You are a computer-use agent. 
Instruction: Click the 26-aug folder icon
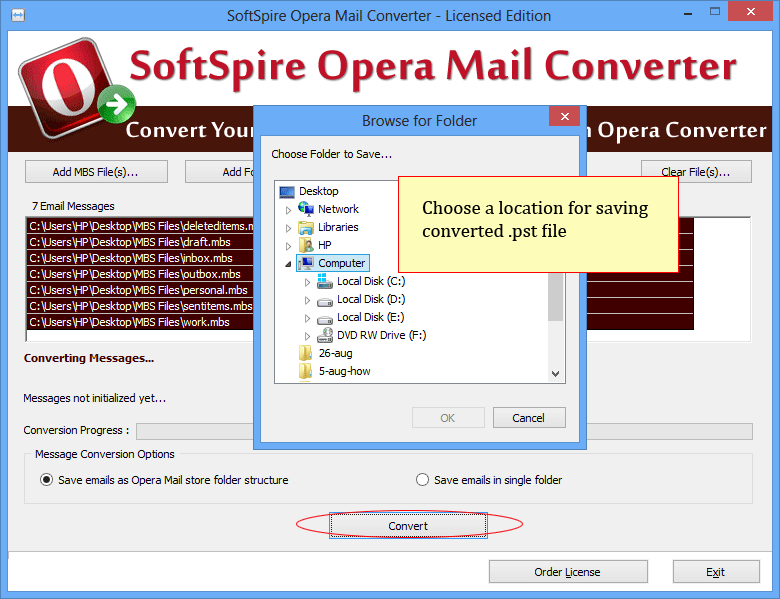pos(305,353)
